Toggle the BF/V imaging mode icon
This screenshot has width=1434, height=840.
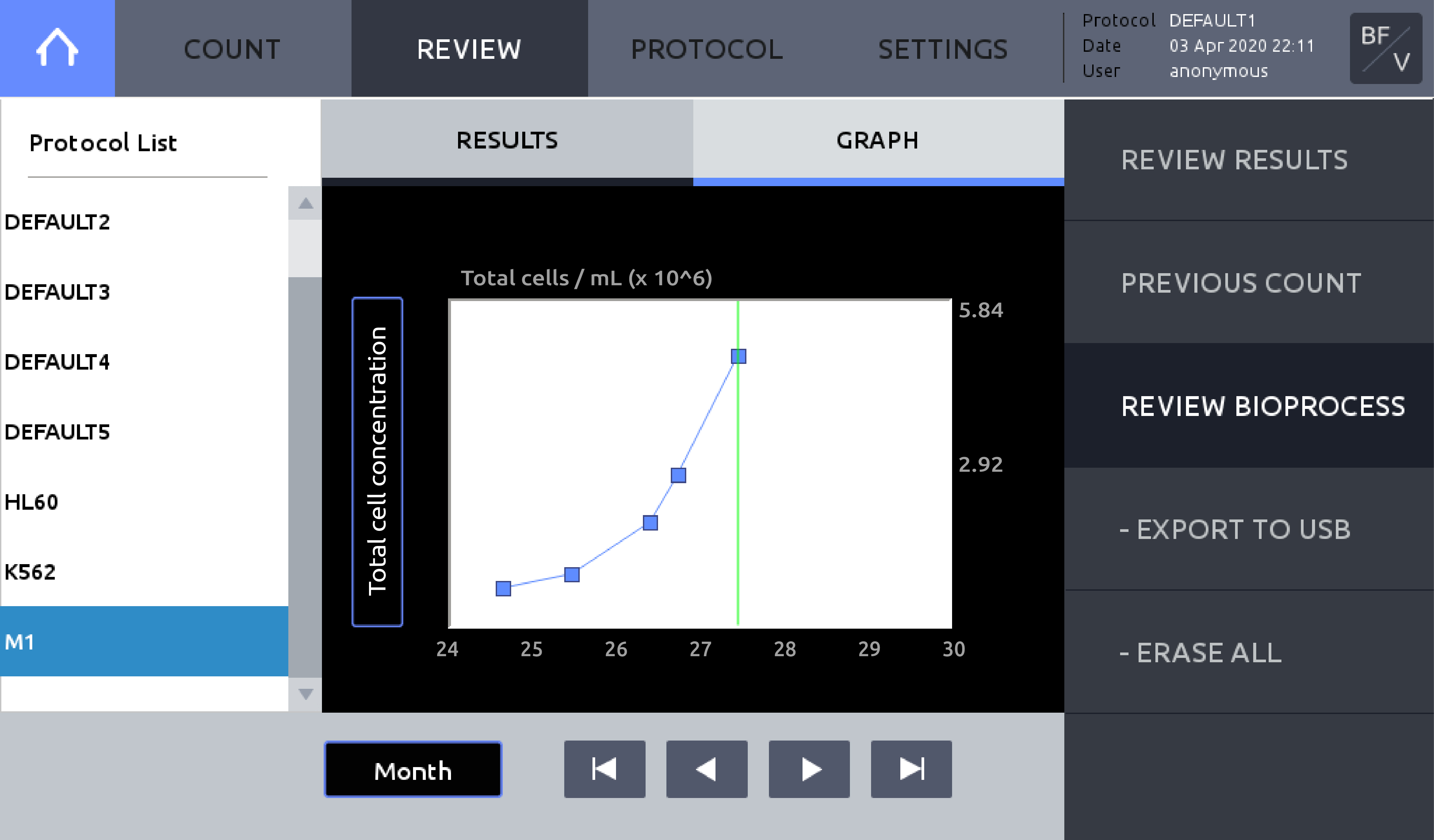point(1386,48)
